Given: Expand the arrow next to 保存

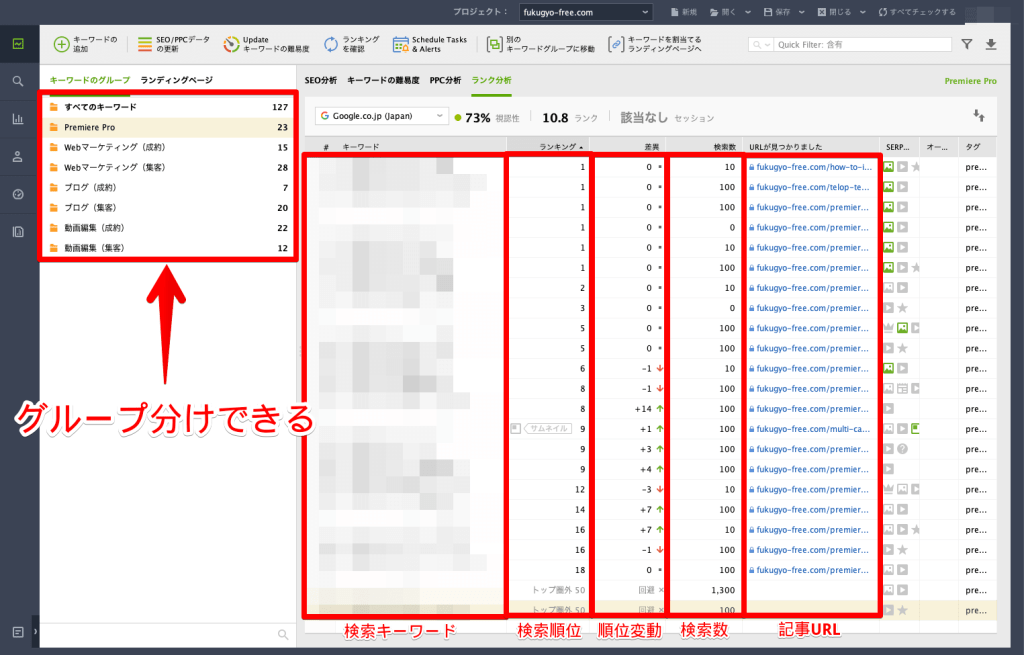Looking at the screenshot, I should pyautogui.click(x=801, y=12).
